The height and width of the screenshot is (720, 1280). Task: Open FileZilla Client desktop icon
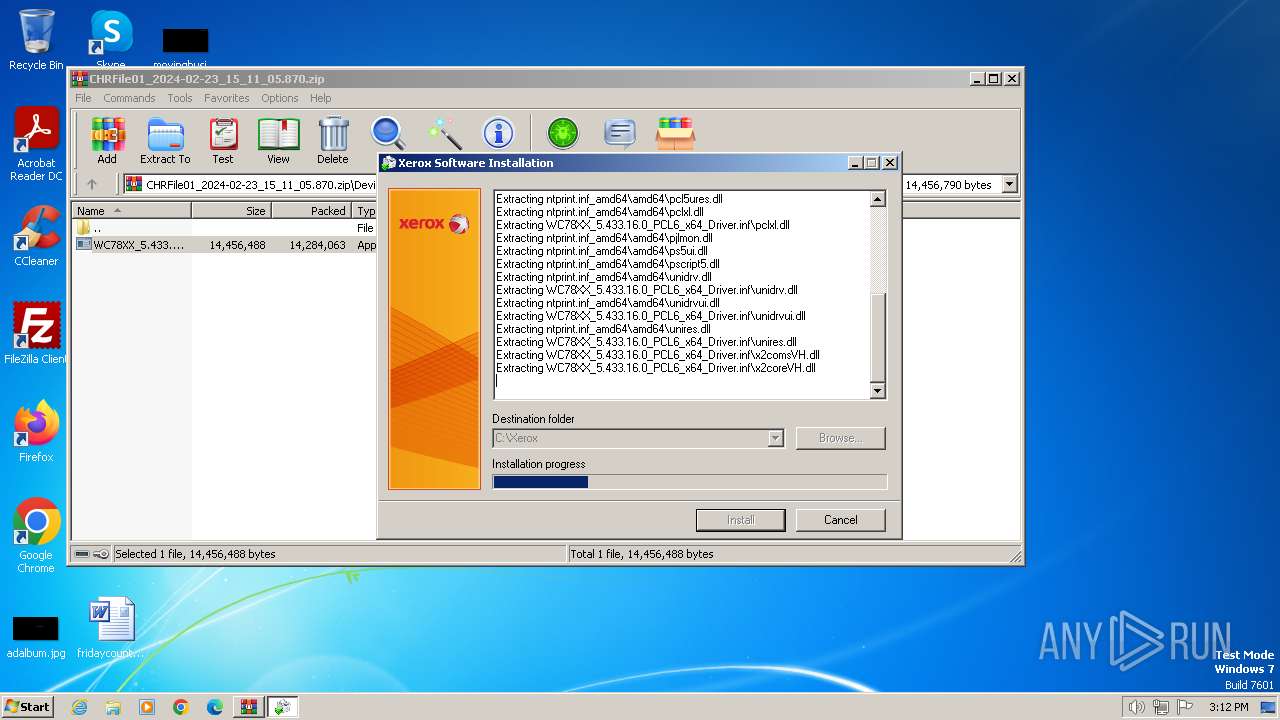point(36,333)
